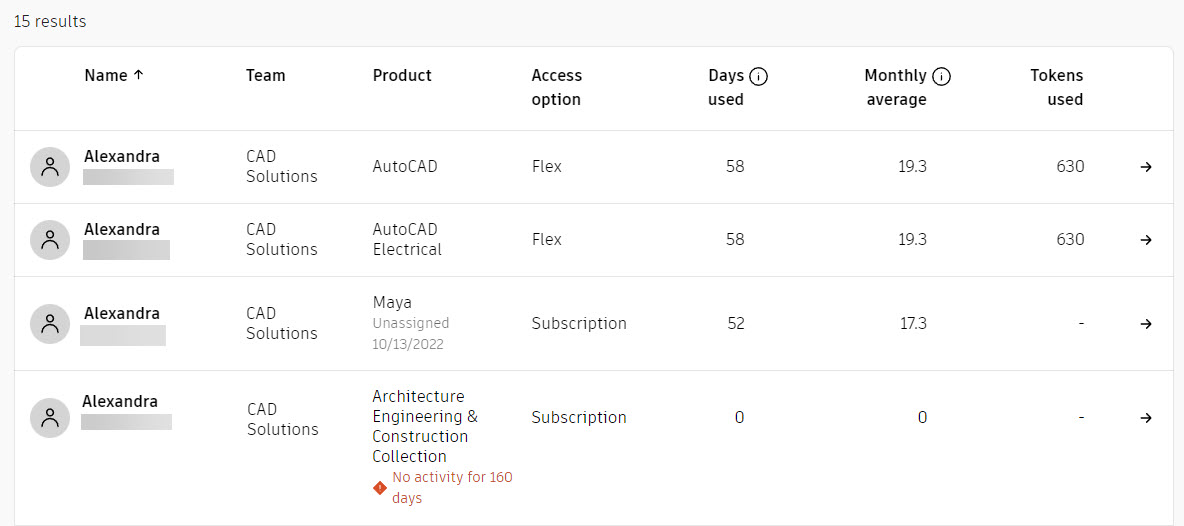Click the Monthly average info icon
The image size is (1184, 526).
pos(941,76)
